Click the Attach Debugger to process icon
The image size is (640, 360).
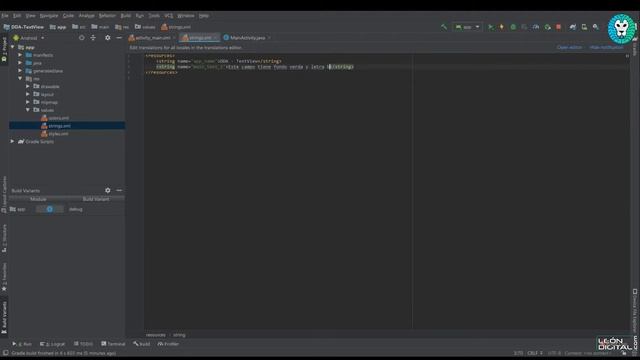(x=547, y=27)
